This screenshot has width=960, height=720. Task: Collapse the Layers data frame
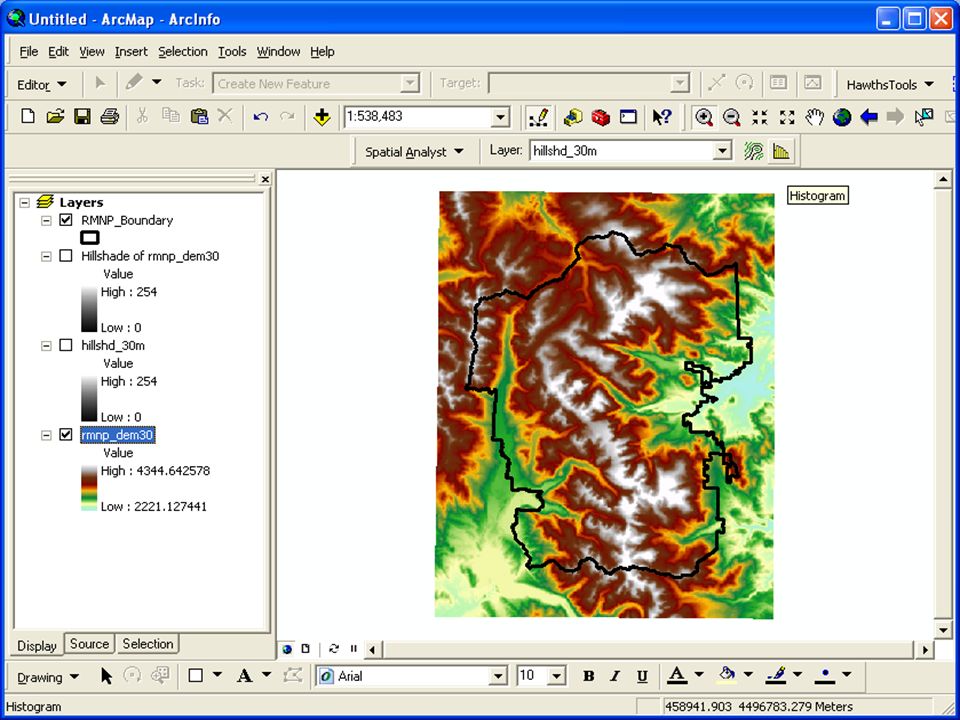(24, 202)
